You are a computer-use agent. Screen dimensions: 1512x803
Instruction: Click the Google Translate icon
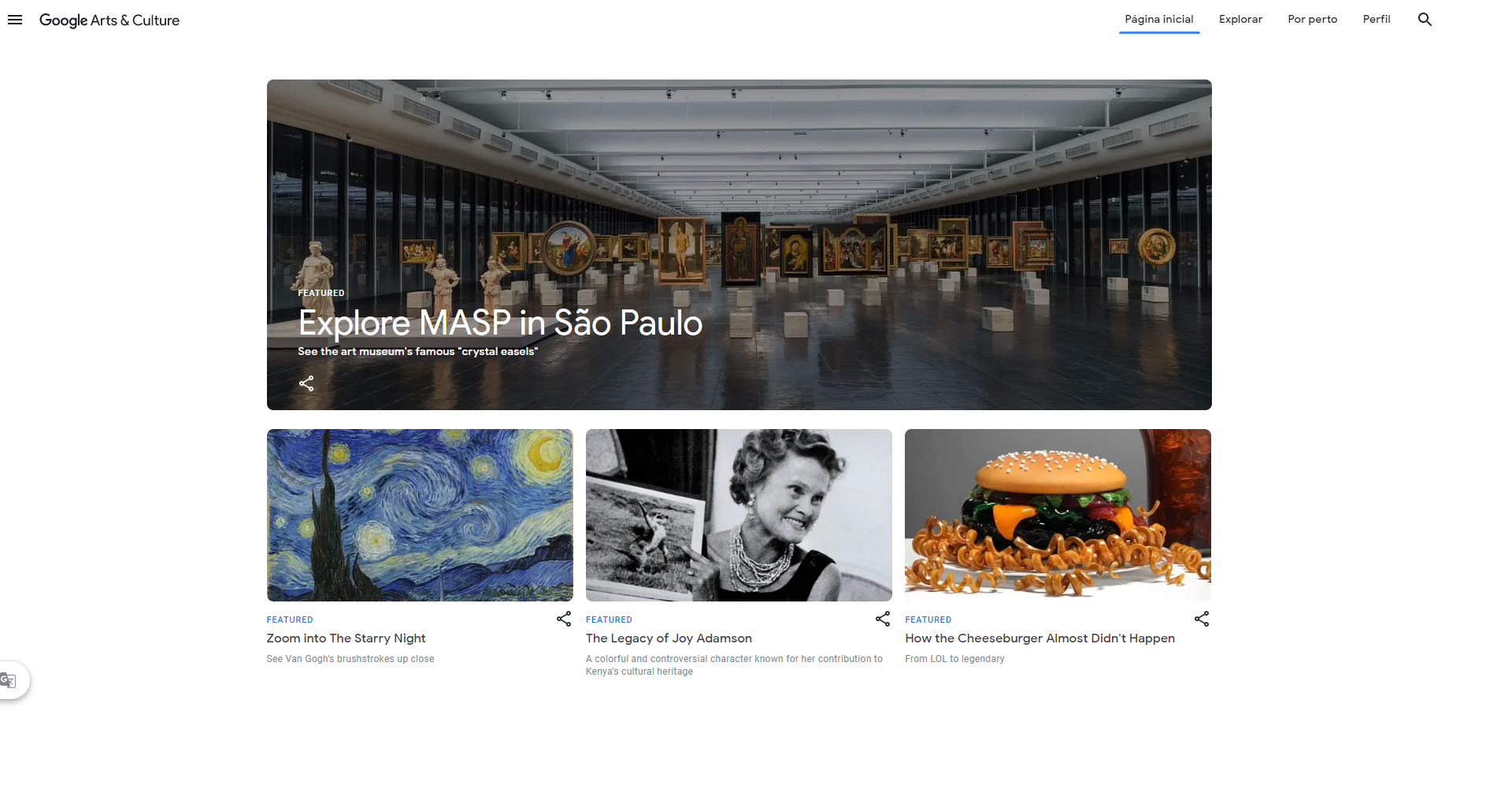point(9,679)
